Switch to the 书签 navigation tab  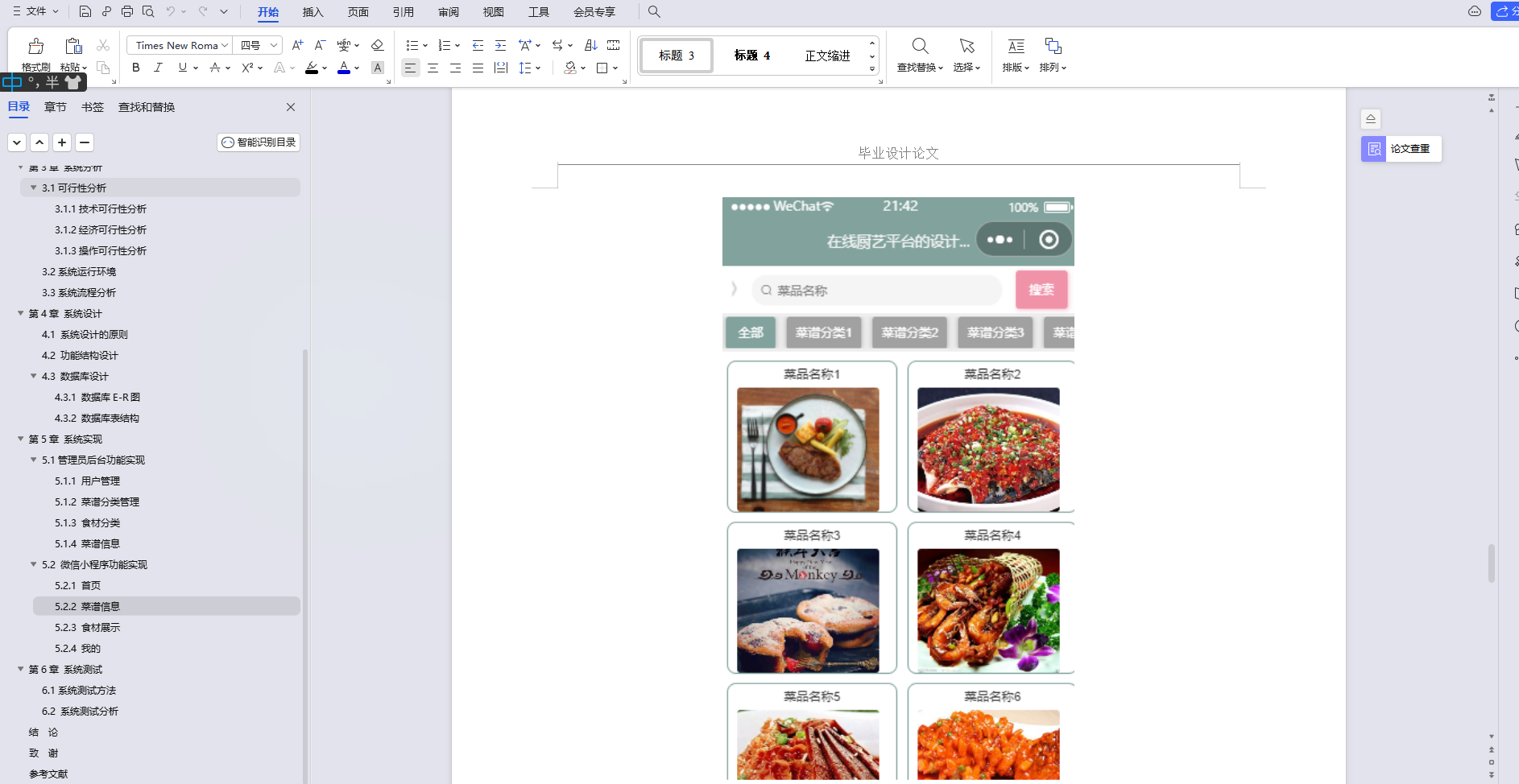point(93,107)
